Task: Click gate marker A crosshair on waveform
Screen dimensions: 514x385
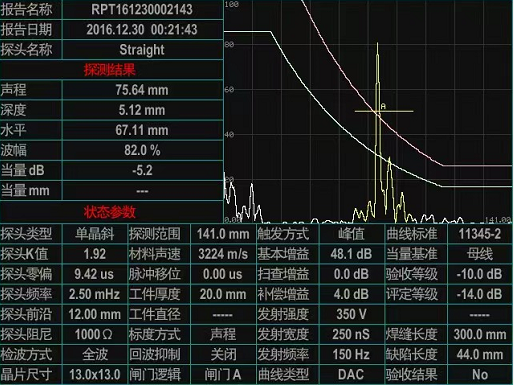Action: [x=383, y=111]
